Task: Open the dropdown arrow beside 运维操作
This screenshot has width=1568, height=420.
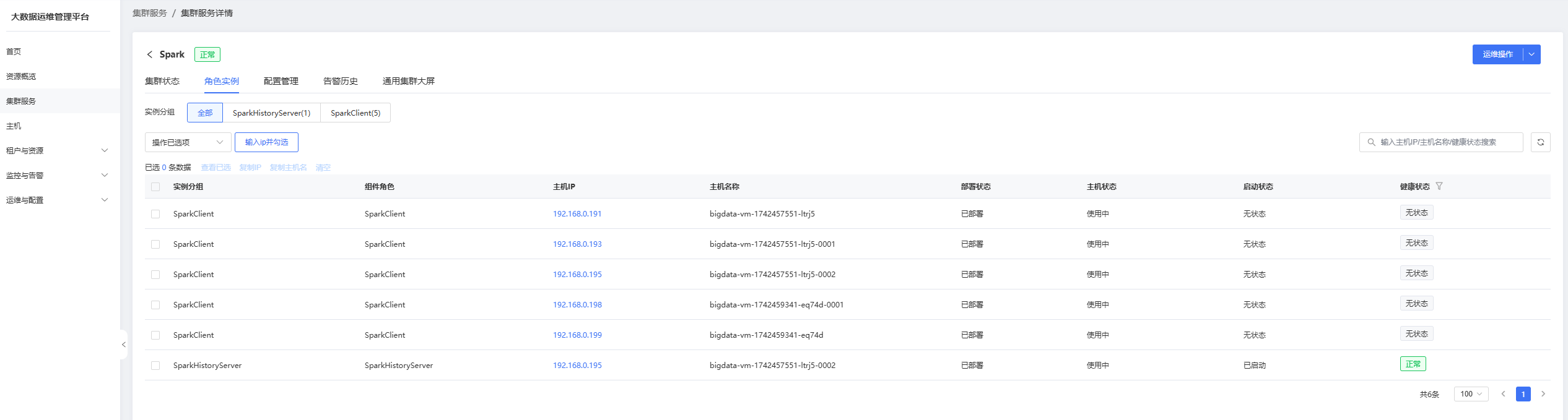Action: [x=1531, y=54]
